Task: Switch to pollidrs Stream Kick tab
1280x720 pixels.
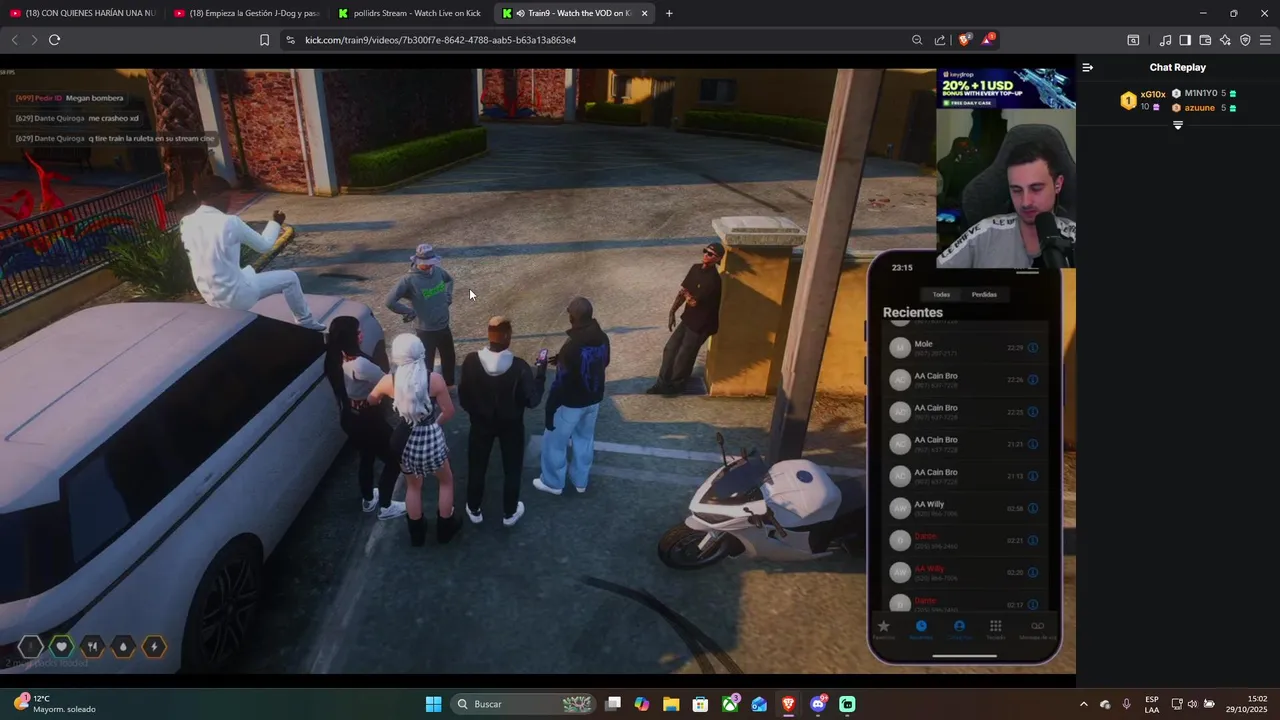Action: (410, 13)
